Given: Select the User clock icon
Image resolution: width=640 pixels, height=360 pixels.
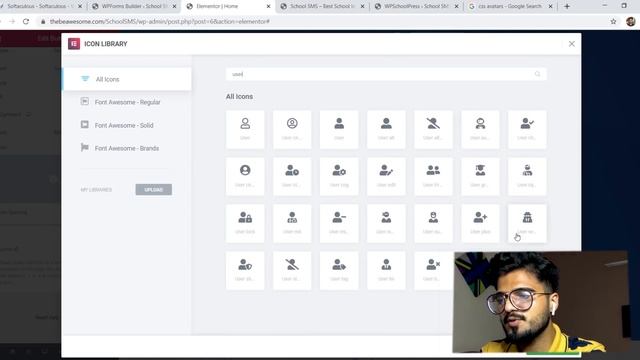Looking at the screenshot, I should pyautogui.click(x=292, y=176).
